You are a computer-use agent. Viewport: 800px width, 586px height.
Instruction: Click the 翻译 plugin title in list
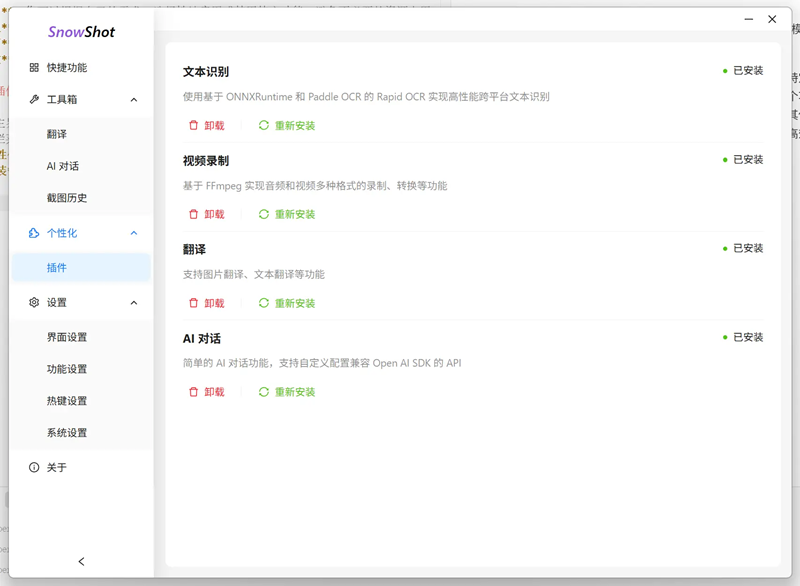tap(194, 249)
